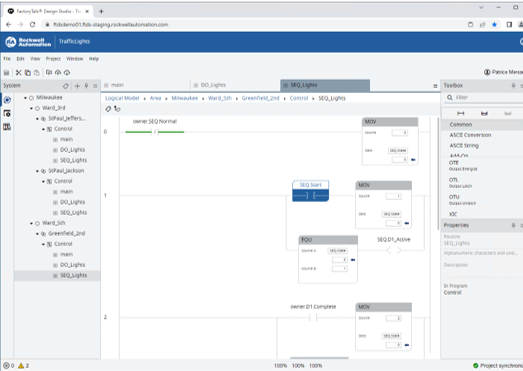
Task: Click the Toolbox Filter search field
Action: click(484, 97)
